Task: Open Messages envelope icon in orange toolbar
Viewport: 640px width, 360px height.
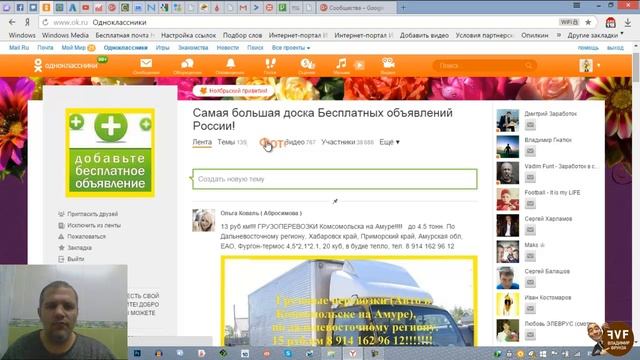Action: point(146,64)
